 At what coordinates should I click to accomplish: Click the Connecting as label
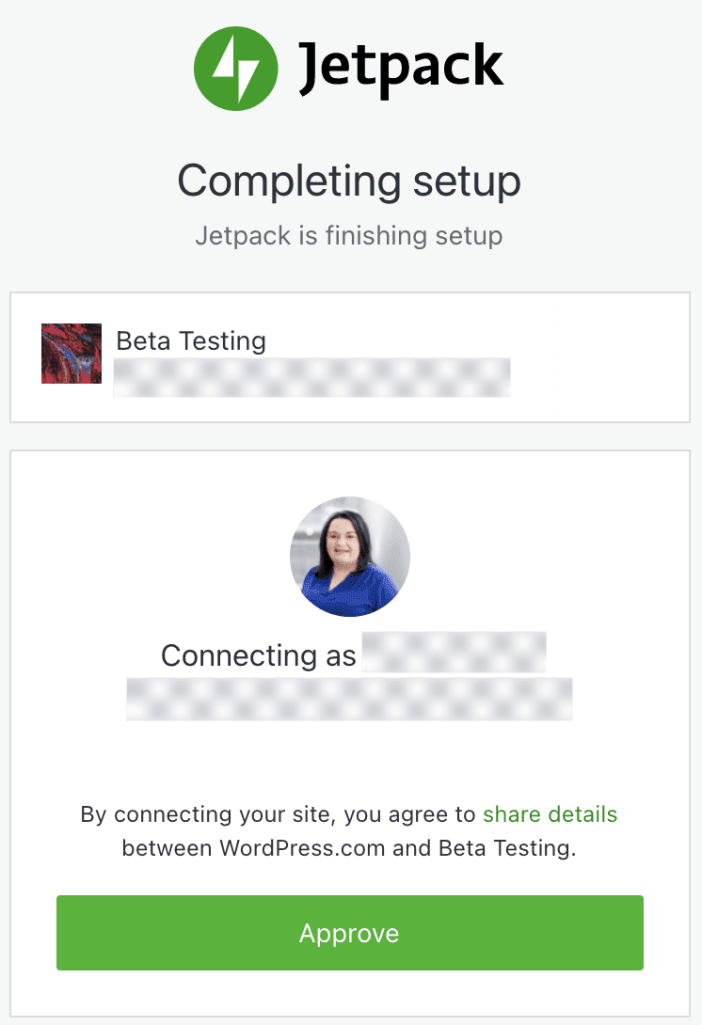(258, 655)
